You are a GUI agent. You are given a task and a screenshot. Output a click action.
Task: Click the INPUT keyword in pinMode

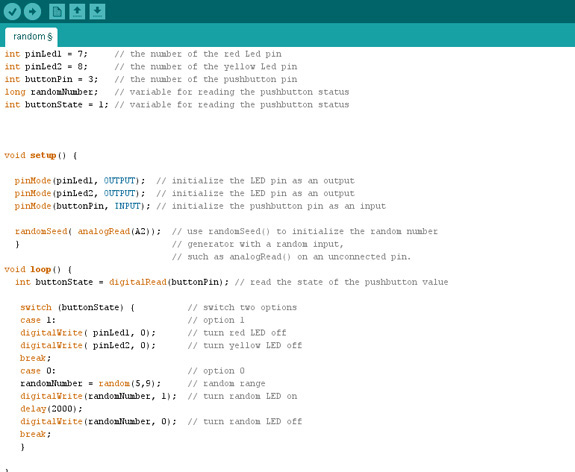(128, 206)
